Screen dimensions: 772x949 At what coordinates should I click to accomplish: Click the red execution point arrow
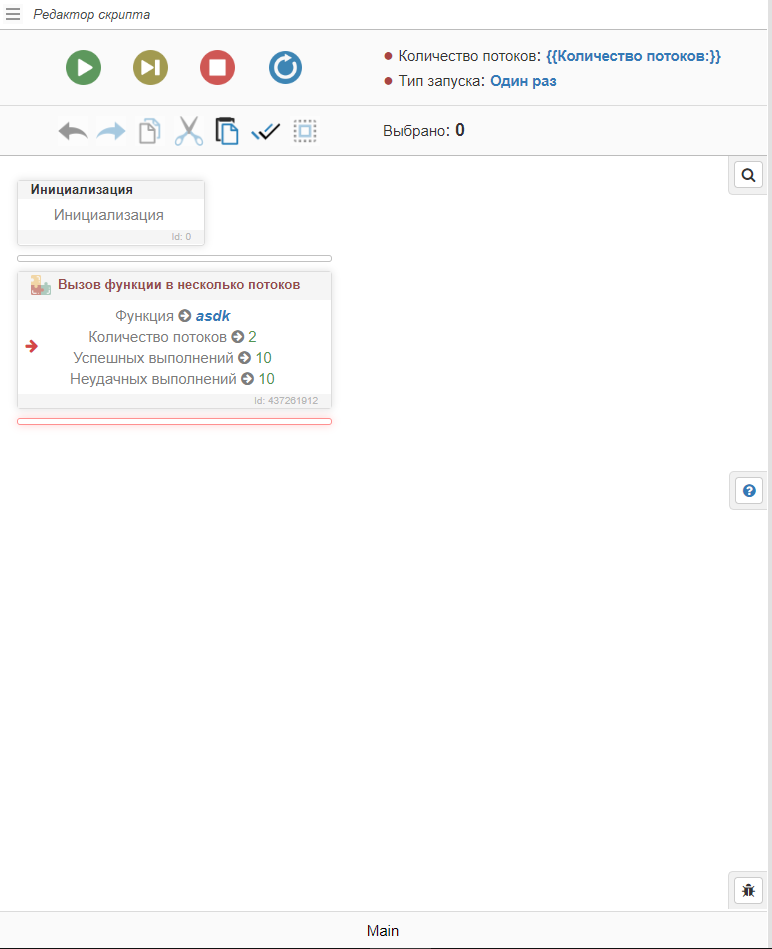coord(31,346)
